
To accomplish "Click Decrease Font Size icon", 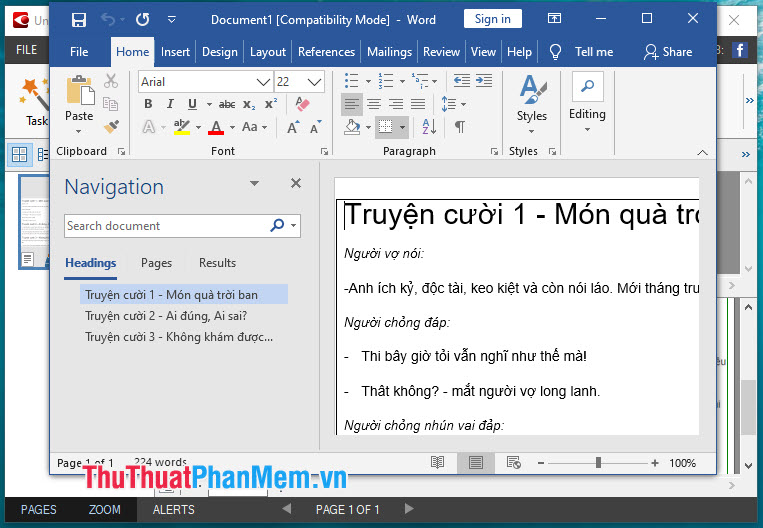I will [316, 127].
